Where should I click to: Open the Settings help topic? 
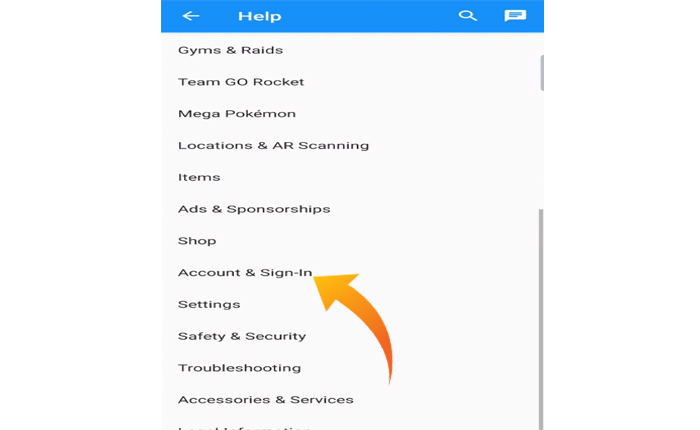pos(209,304)
